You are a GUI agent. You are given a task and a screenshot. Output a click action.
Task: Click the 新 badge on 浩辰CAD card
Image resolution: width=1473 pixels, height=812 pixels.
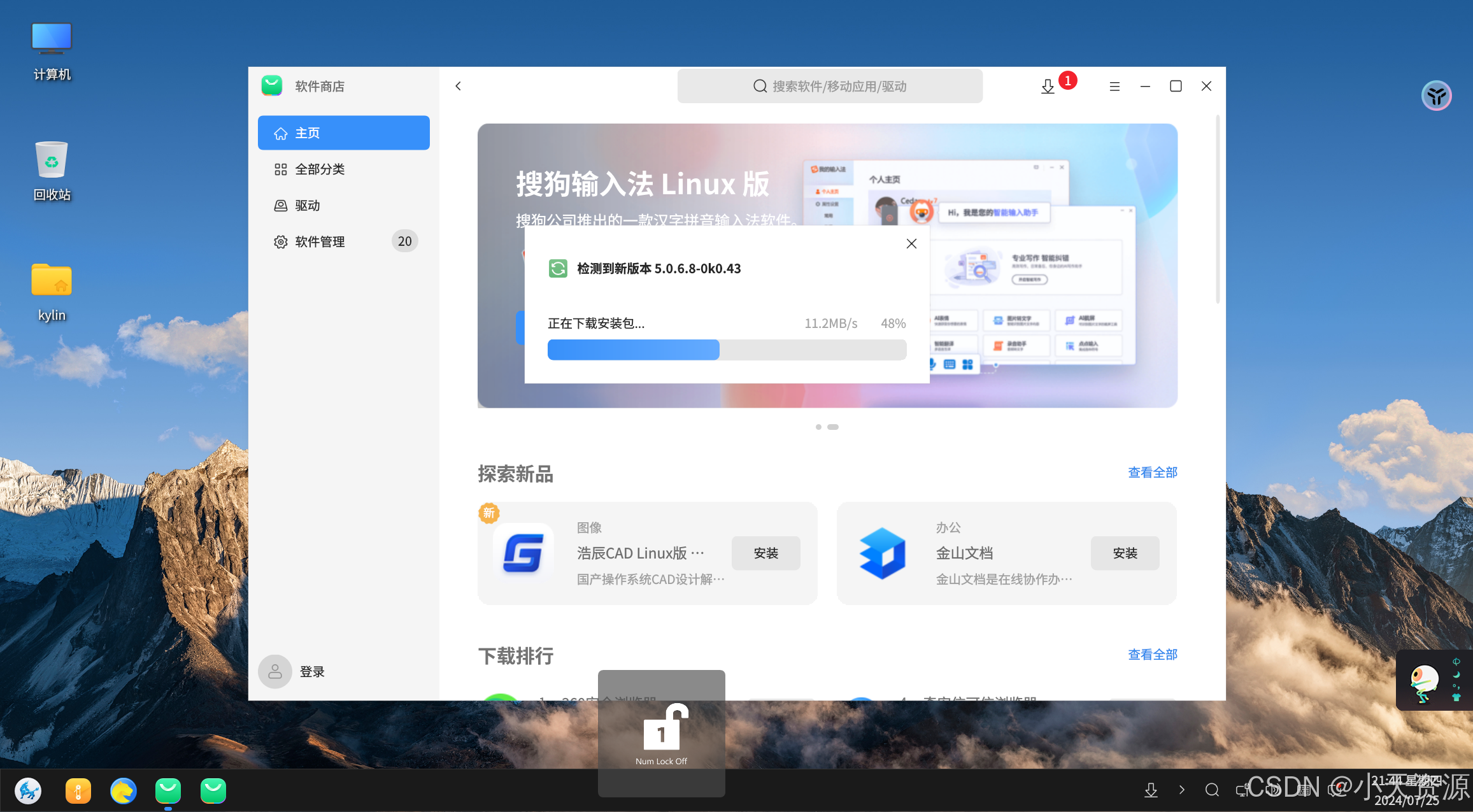tap(489, 513)
